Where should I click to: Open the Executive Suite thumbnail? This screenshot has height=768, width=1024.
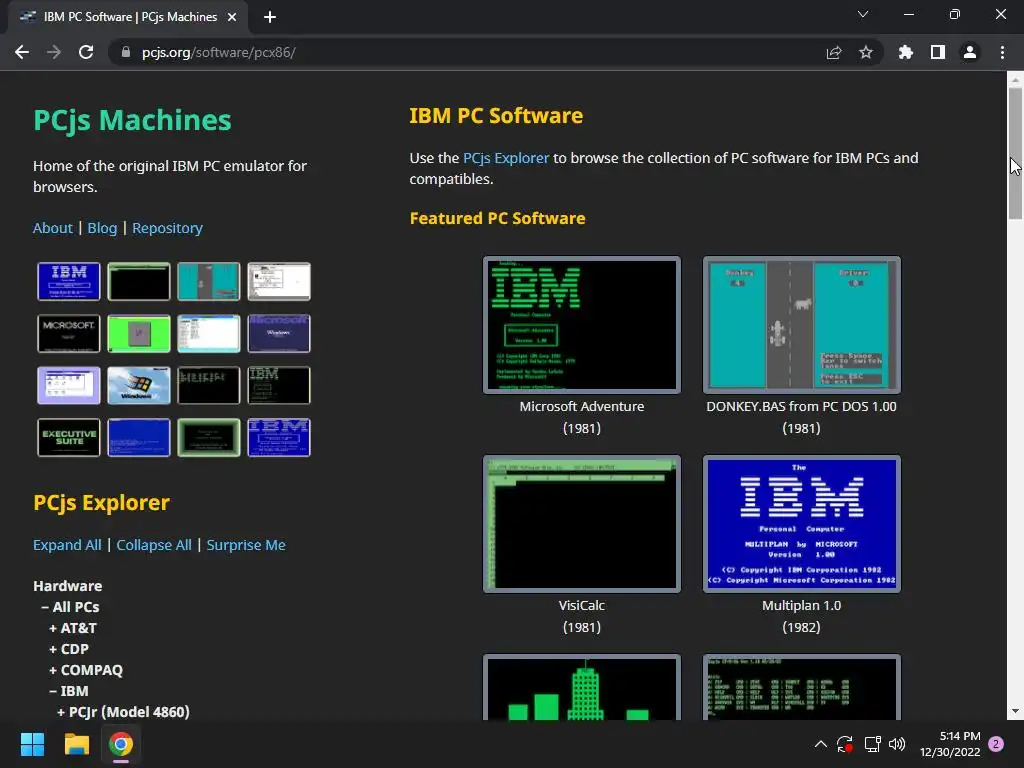tap(69, 437)
